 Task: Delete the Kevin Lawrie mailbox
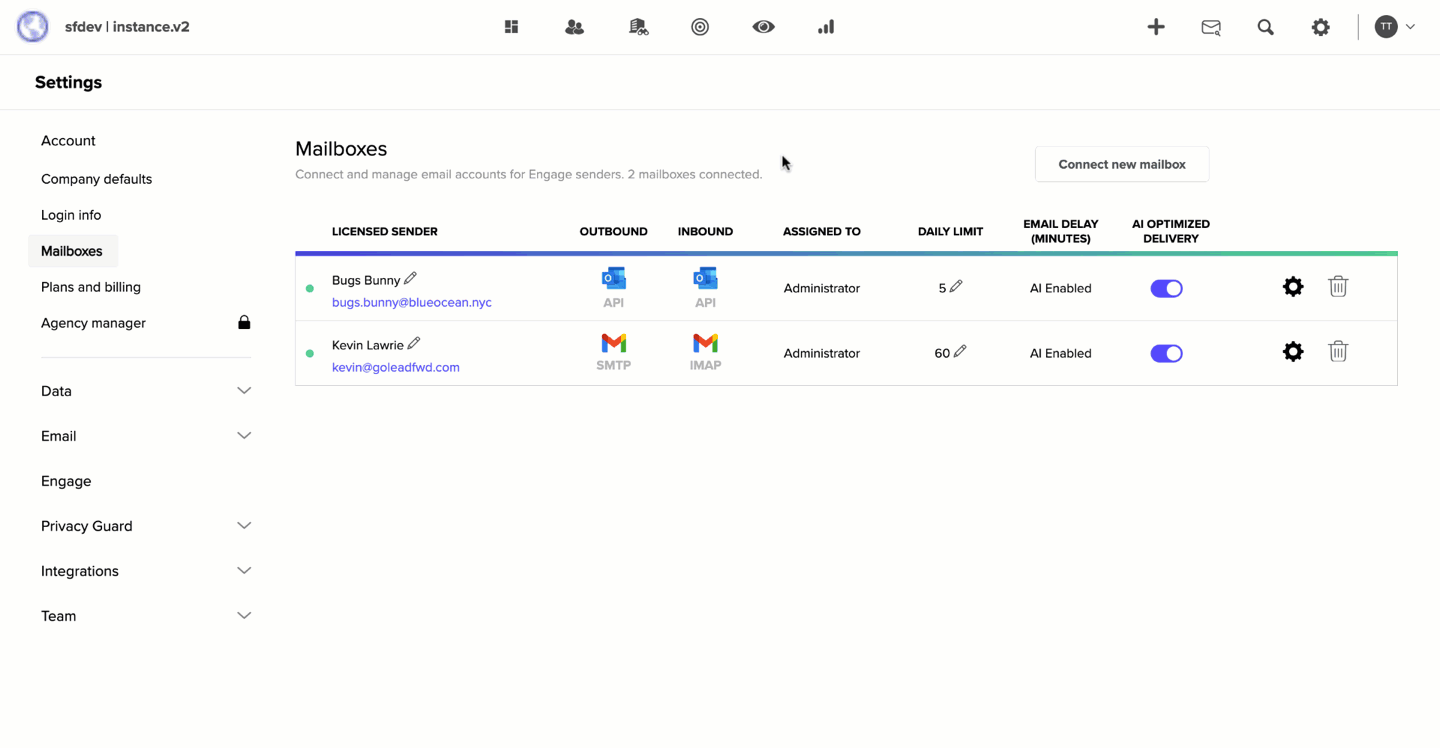(x=1338, y=352)
